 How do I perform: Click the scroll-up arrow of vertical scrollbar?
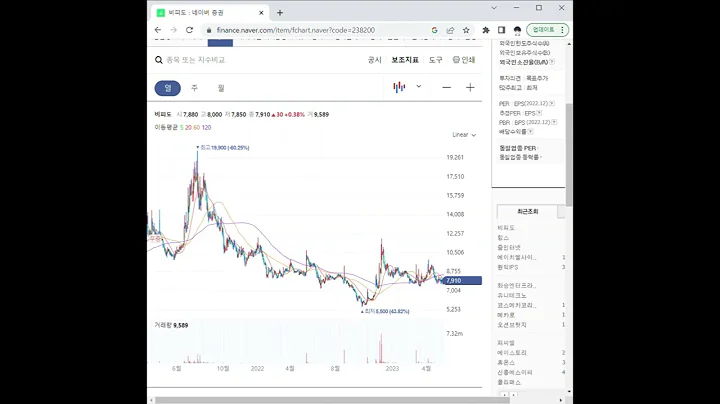[x=569, y=44]
